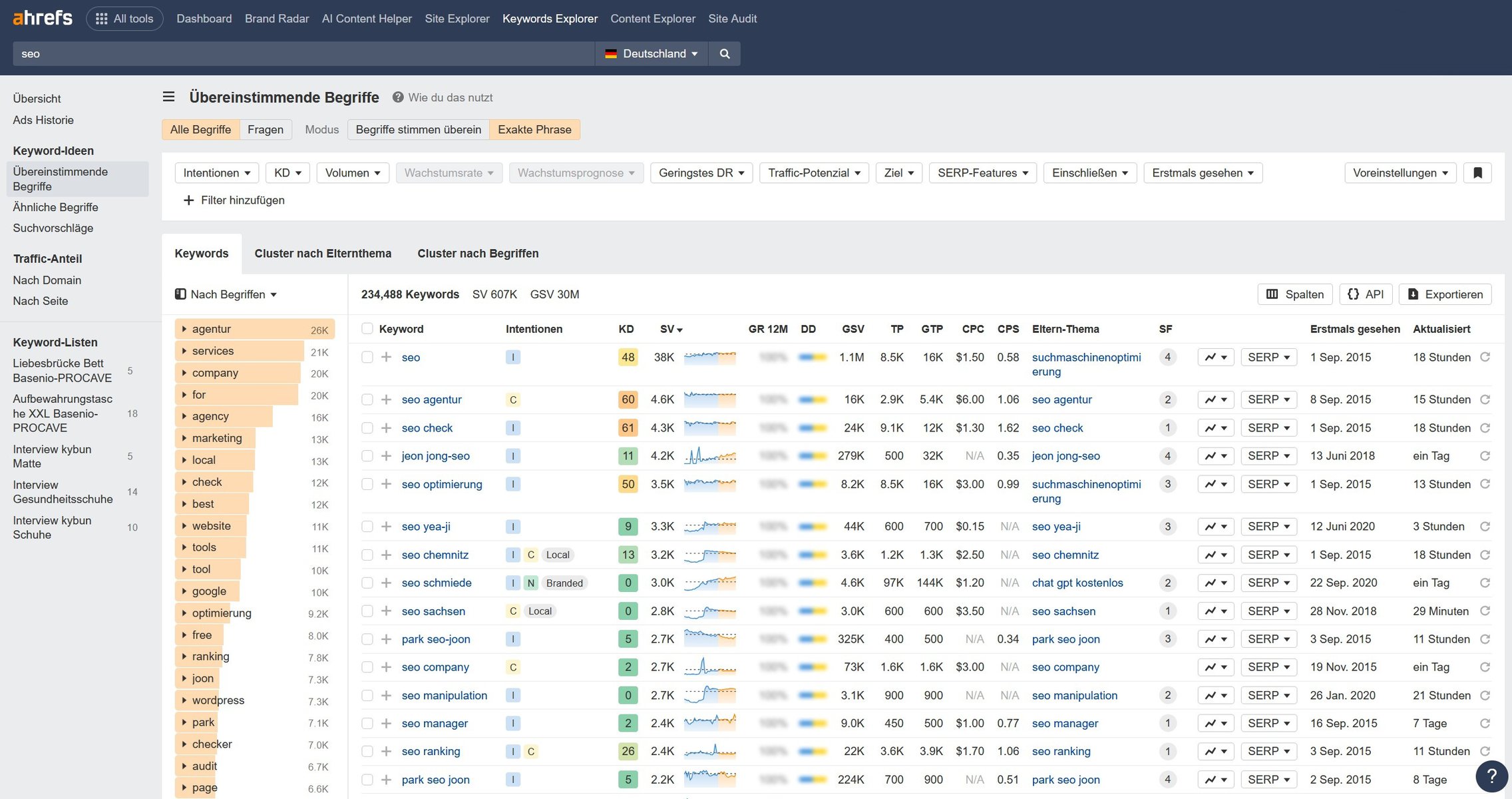The width and height of the screenshot is (1512, 799).
Task: Click KD badge 61 for 'seo check'
Action: [628, 428]
